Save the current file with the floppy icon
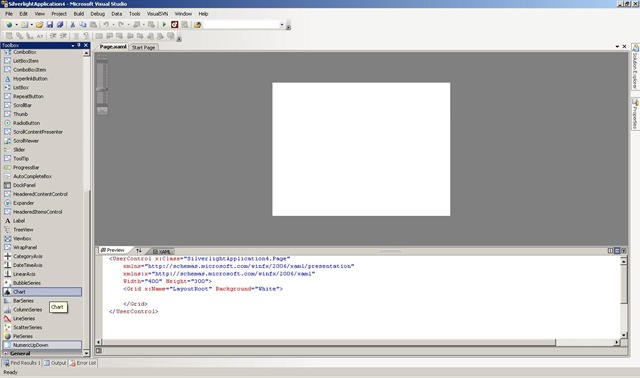 (x=50, y=25)
